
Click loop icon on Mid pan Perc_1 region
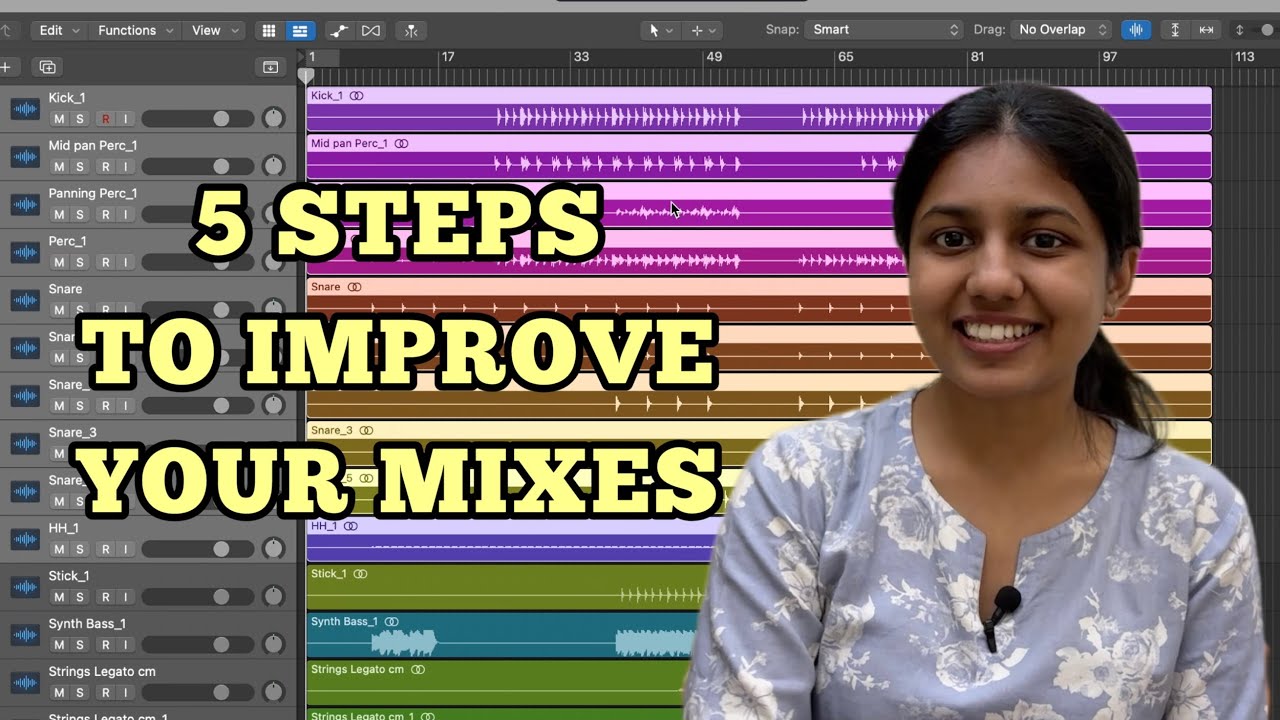point(401,144)
